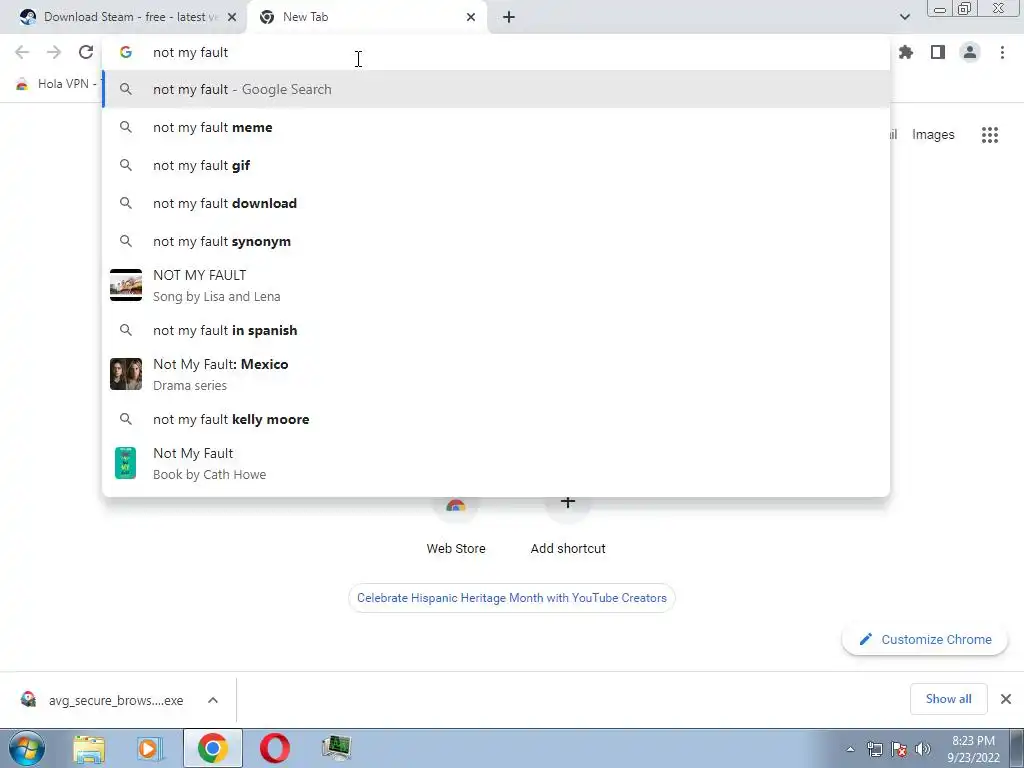
Task: Click the magnifier icon beside 'meme' suggestion
Action: pyautogui.click(x=126, y=127)
